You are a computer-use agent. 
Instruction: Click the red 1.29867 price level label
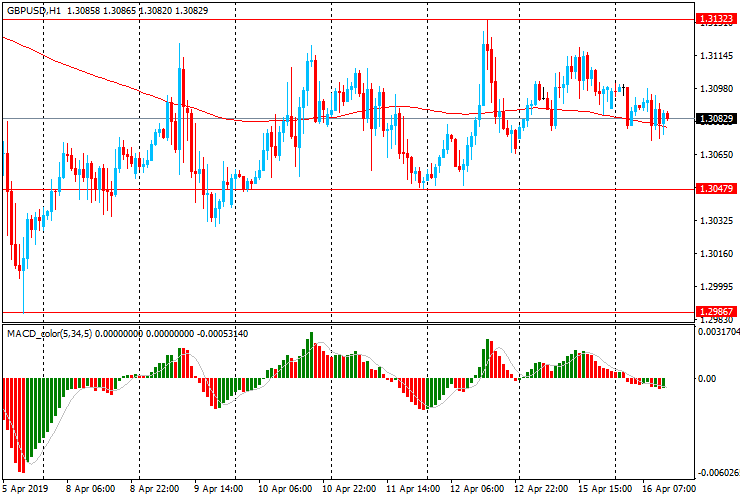tap(716, 312)
